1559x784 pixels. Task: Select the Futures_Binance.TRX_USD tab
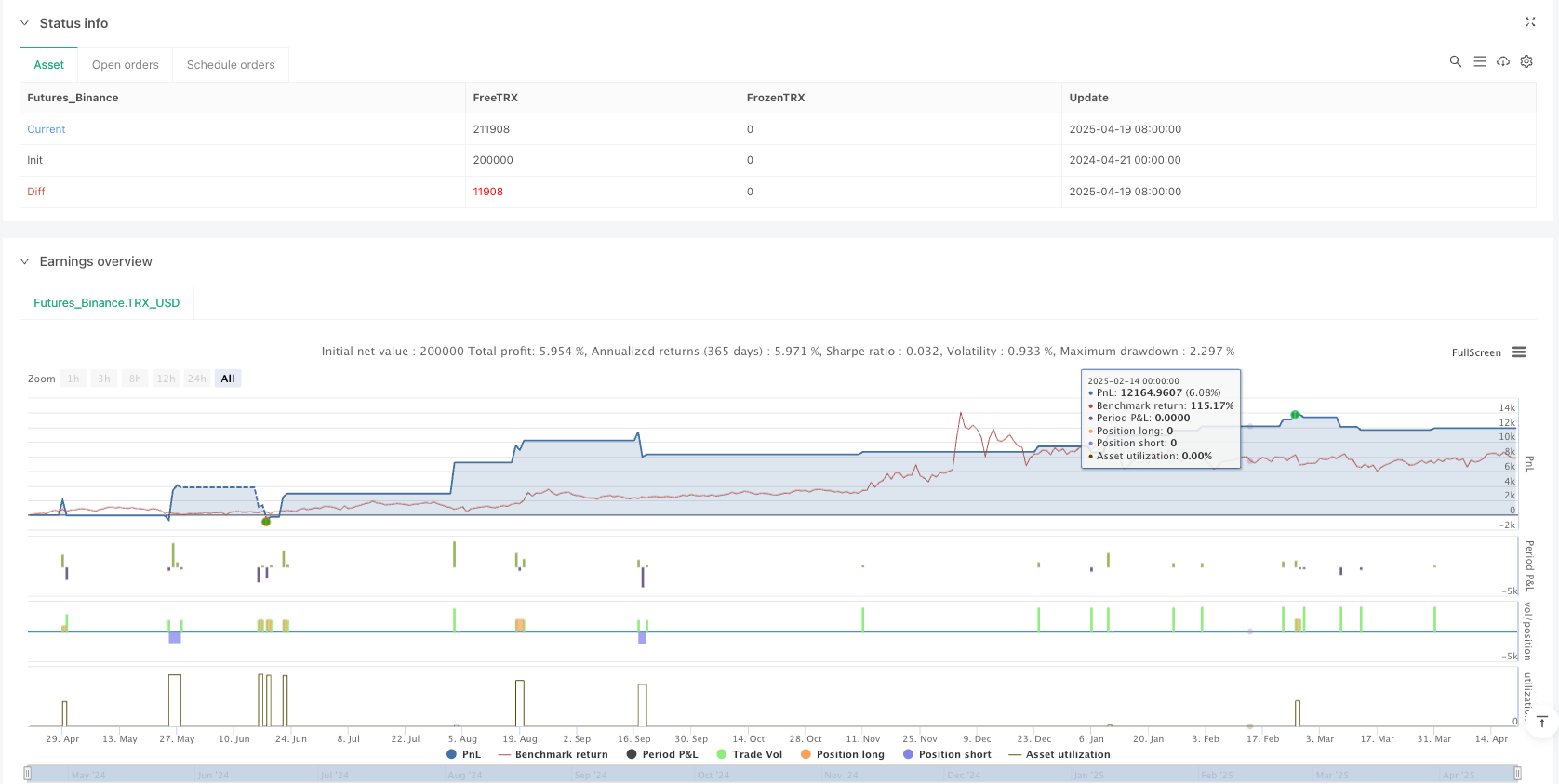[x=106, y=303]
